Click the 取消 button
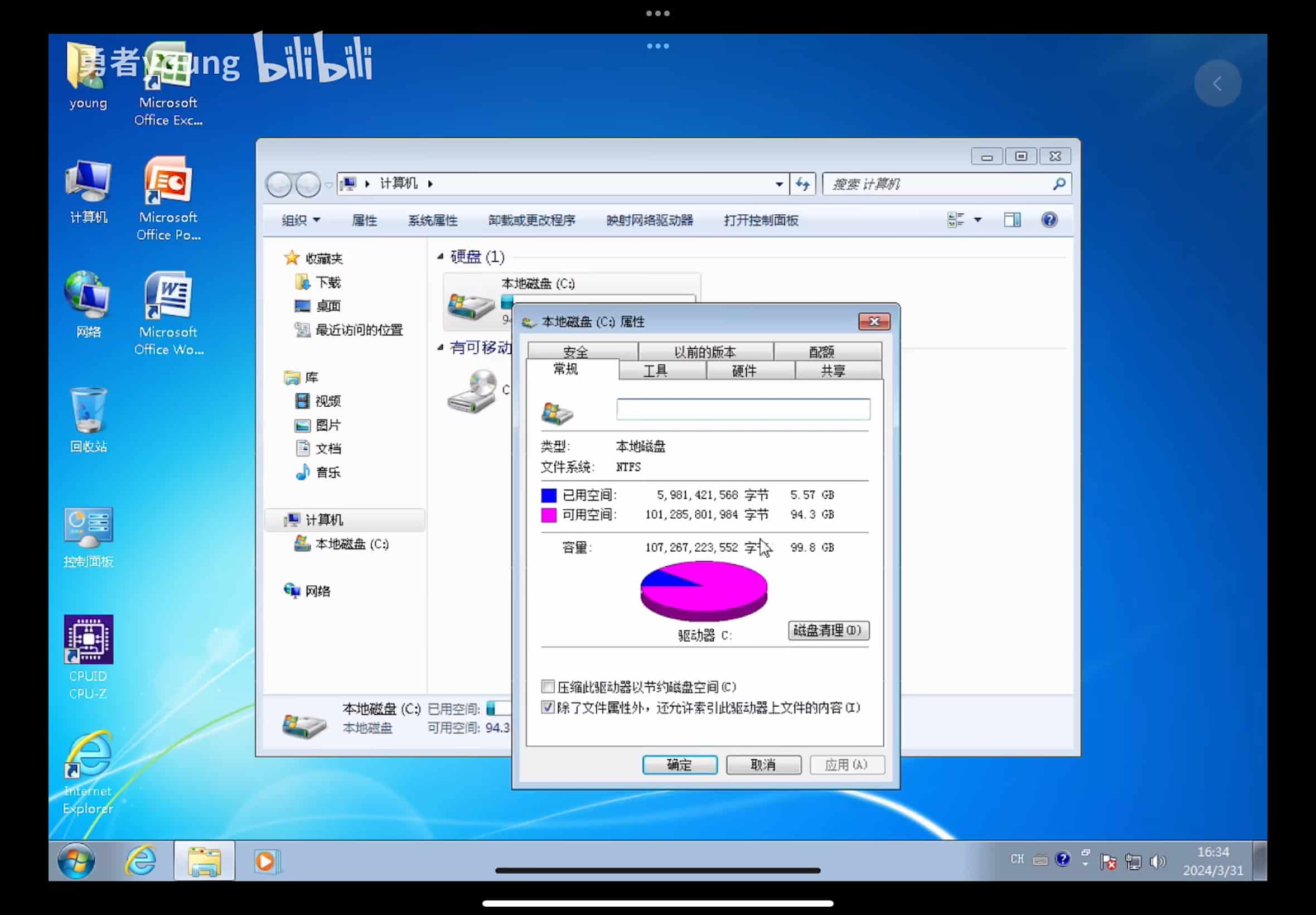This screenshot has height=915, width=1316. [x=763, y=764]
